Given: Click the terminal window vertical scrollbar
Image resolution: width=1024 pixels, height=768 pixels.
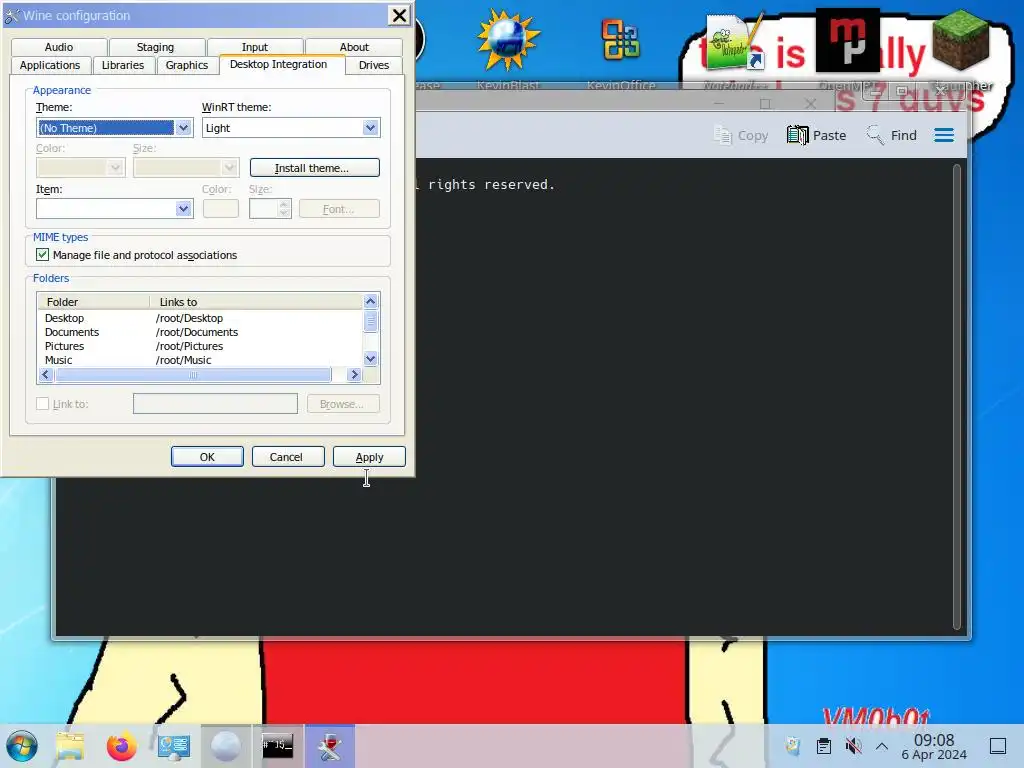Looking at the screenshot, I should click(x=957, y=396).
